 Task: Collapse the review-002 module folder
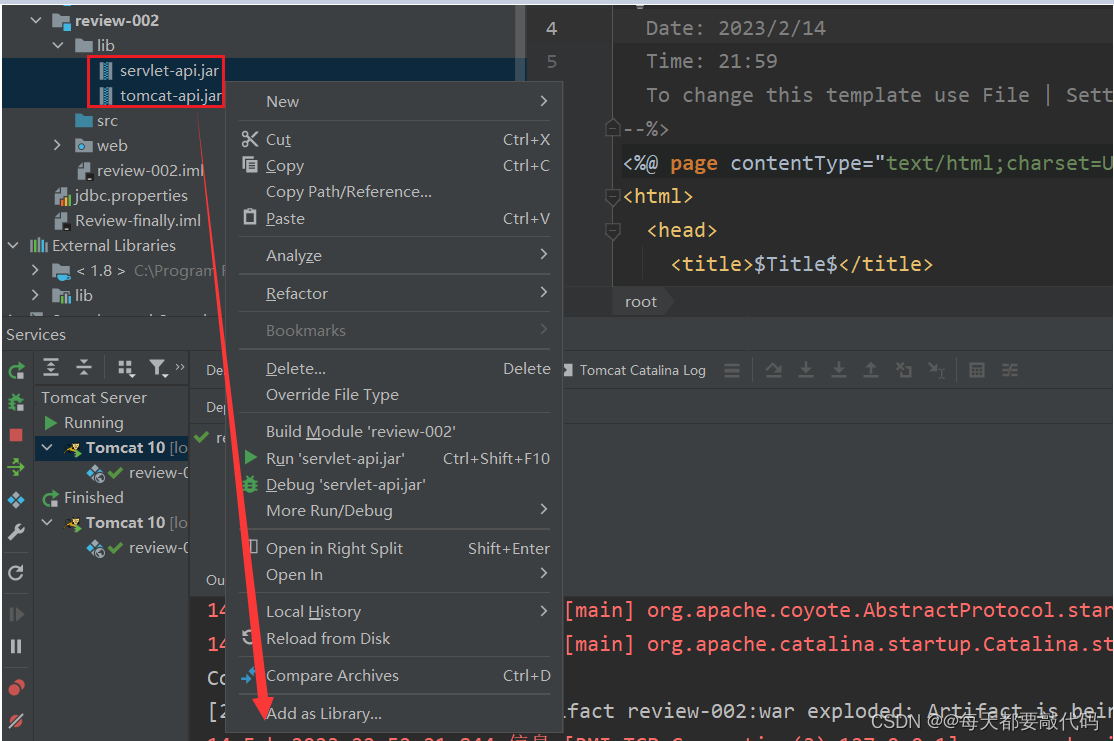pyautogui.click(x=36, y=21)
